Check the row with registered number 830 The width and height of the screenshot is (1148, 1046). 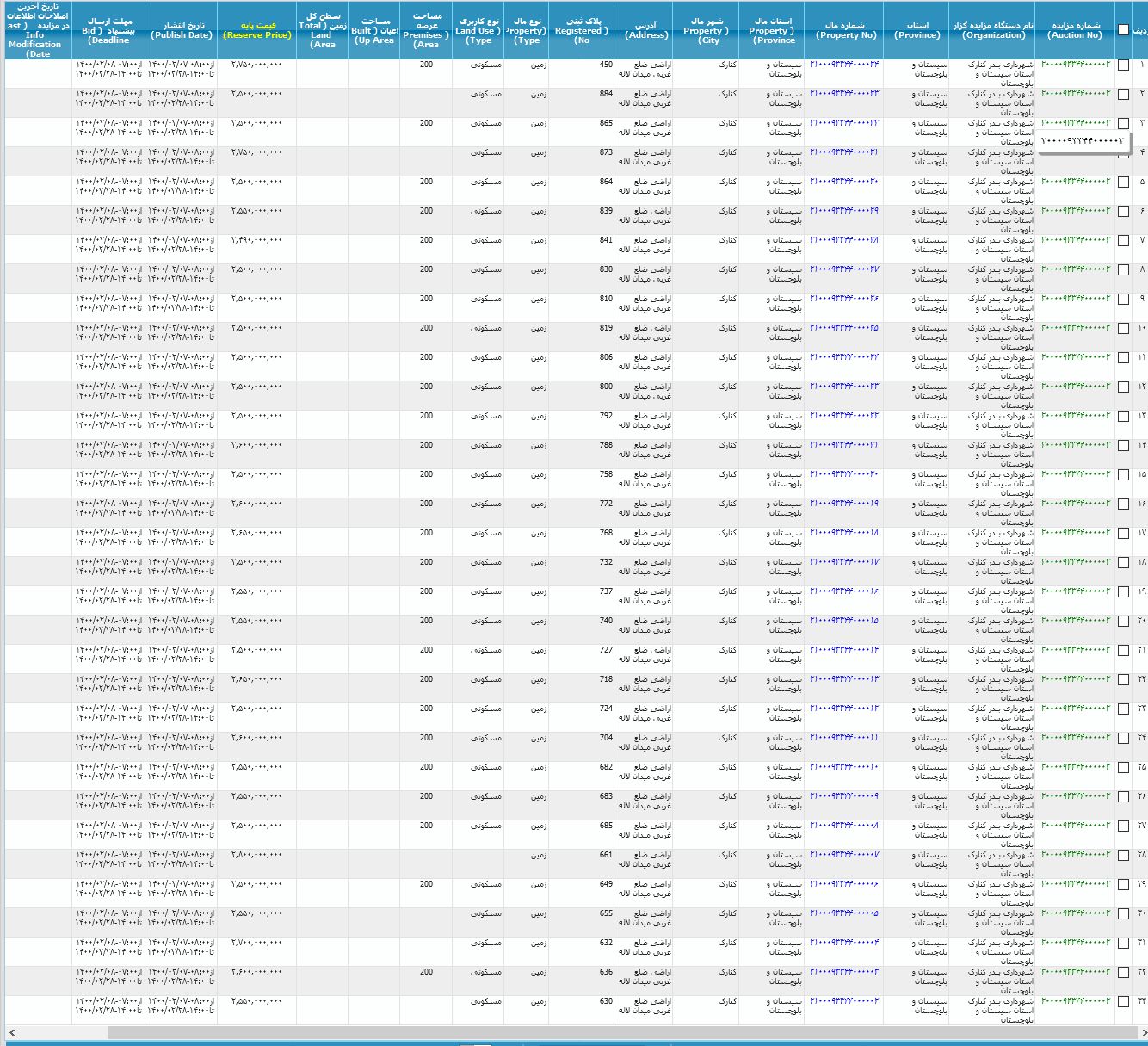(1123, 270)
